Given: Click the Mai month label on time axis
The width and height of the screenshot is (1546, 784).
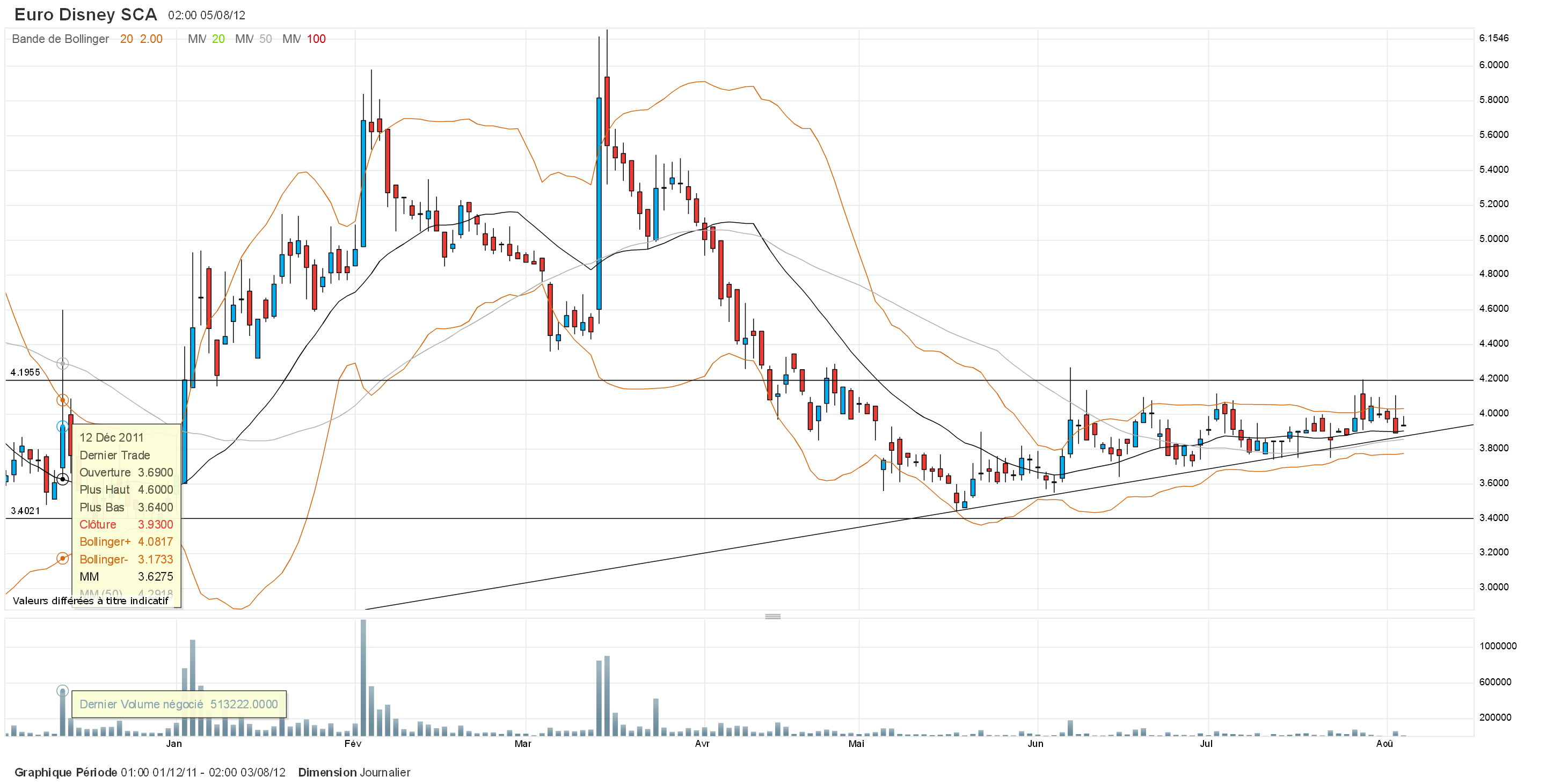Looking at the screenshot, I should 856,744.
